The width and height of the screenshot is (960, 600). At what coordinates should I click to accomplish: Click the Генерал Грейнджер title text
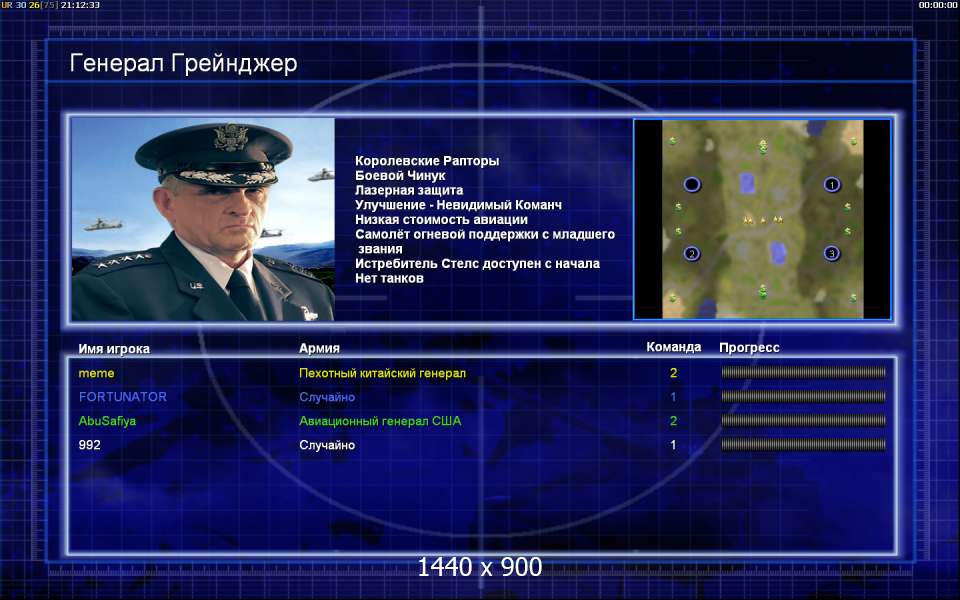point(183,63)
